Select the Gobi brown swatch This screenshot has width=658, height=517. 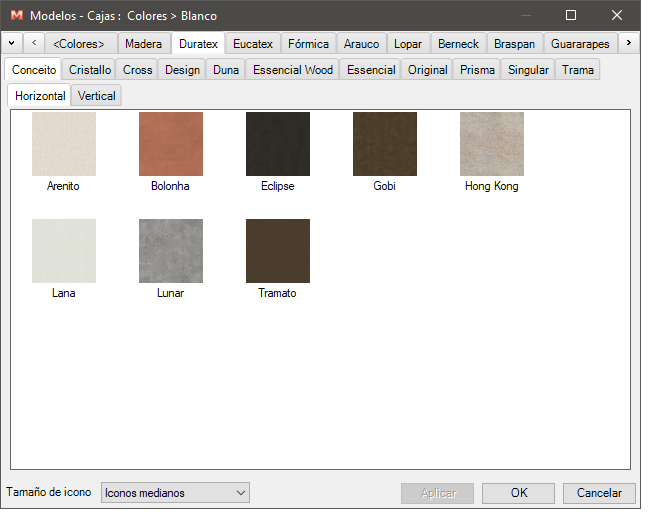(x=385, y=144)
